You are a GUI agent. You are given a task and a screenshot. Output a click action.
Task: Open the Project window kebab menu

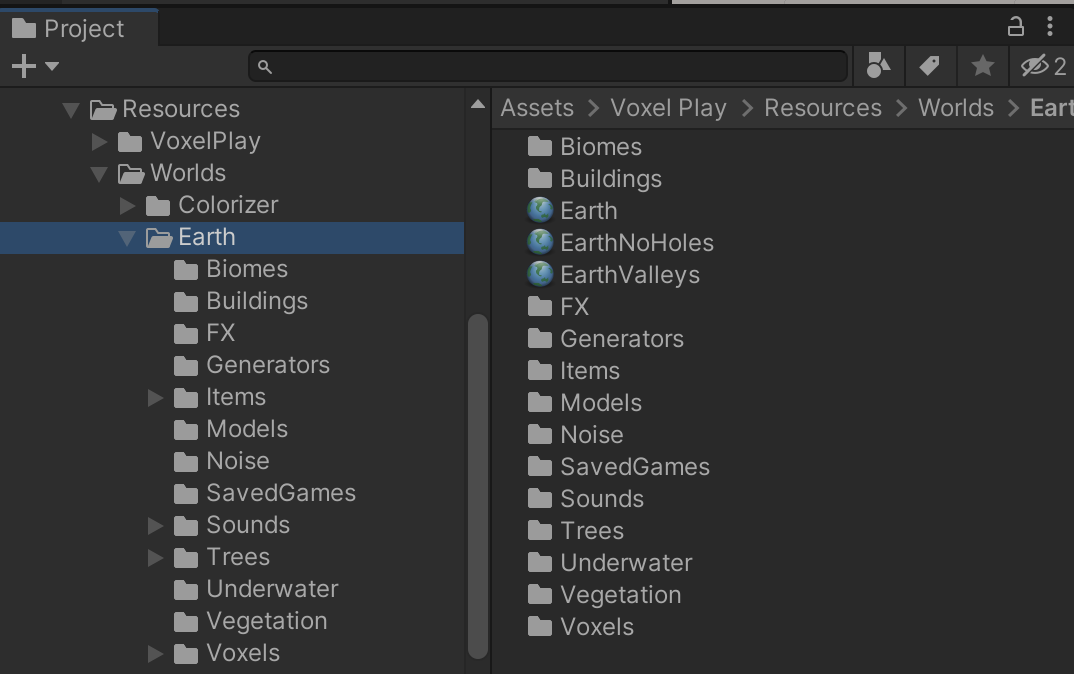[1049, 26]
